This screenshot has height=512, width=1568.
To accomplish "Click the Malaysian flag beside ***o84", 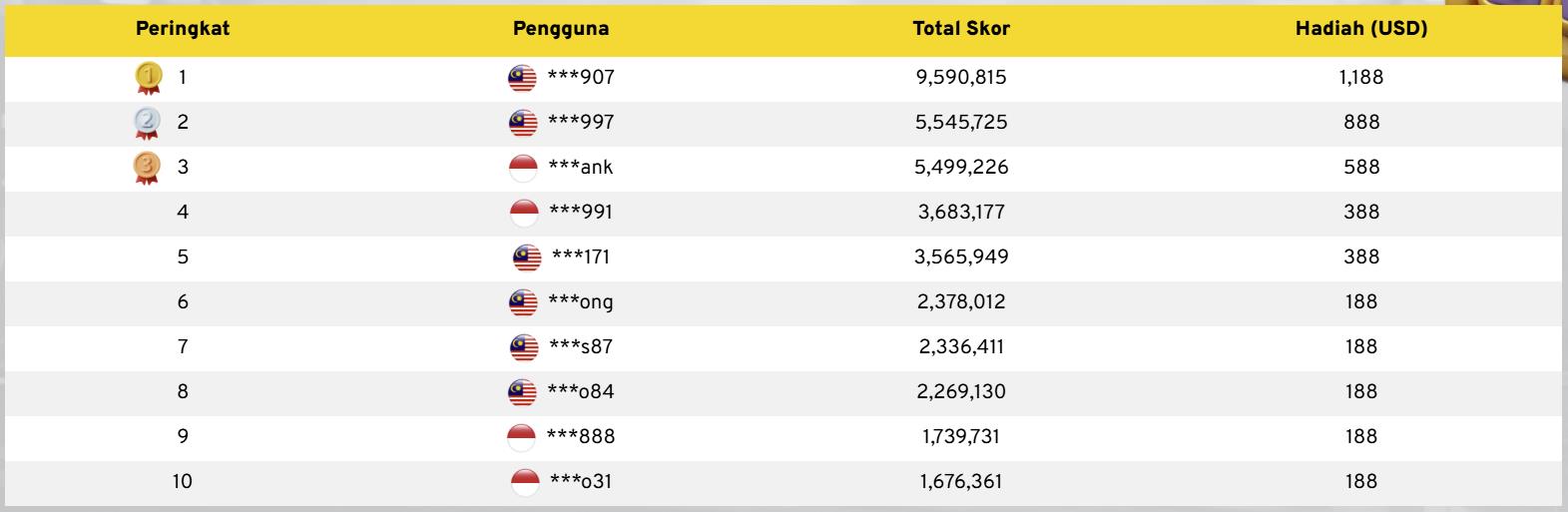I will pyautogui.click(x=522, y=392).
